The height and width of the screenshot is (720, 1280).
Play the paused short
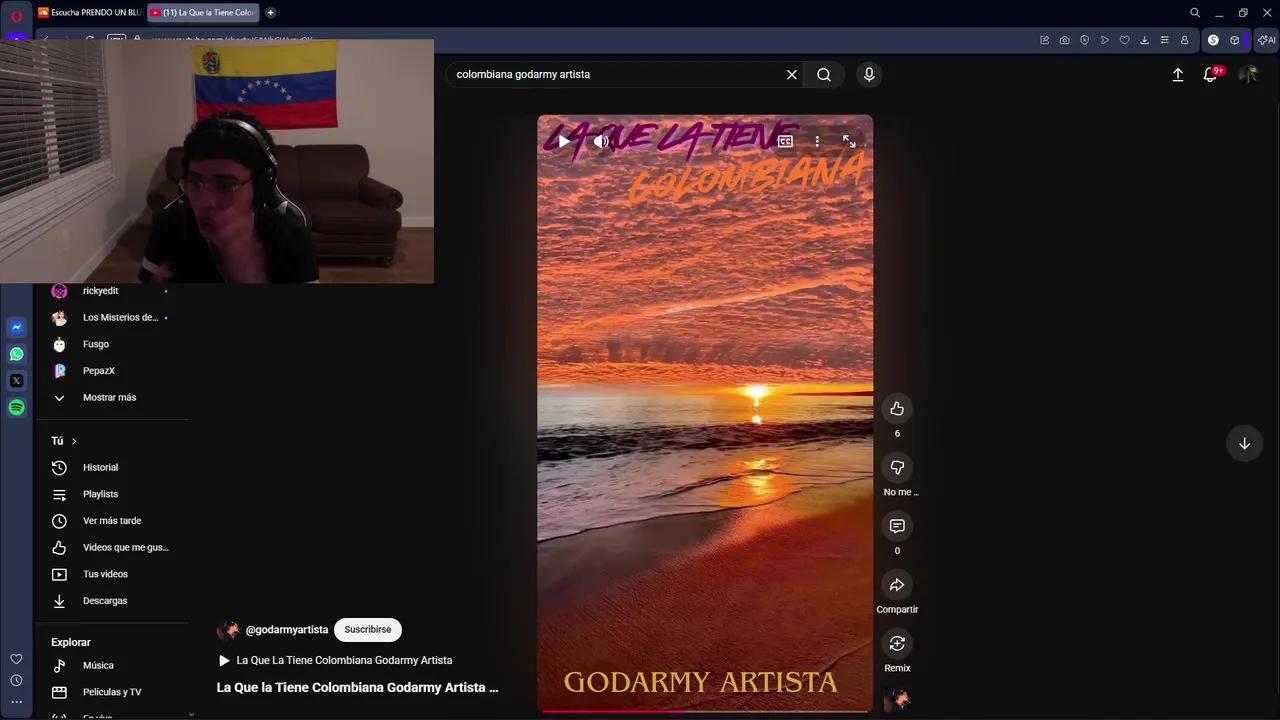(564, 142)
